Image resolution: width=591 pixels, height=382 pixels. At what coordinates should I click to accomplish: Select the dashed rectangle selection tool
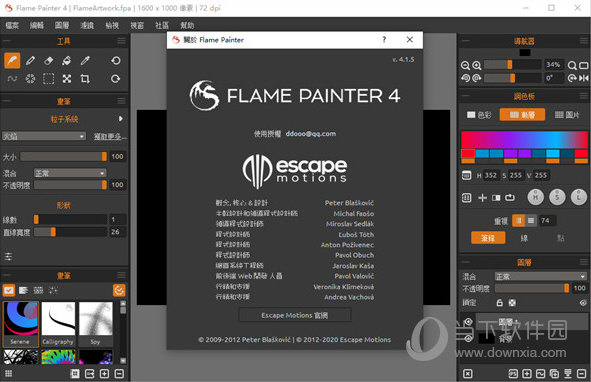coord(48,78)
